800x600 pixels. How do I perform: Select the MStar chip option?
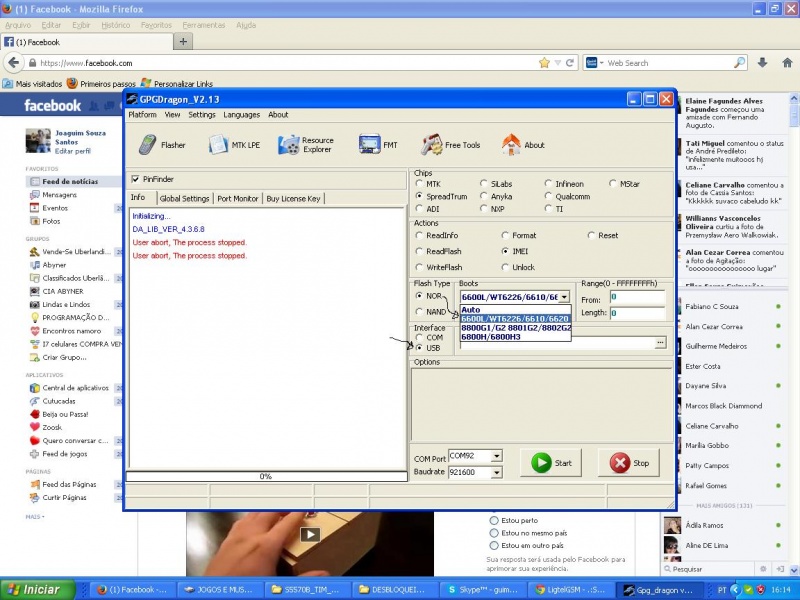613,184
